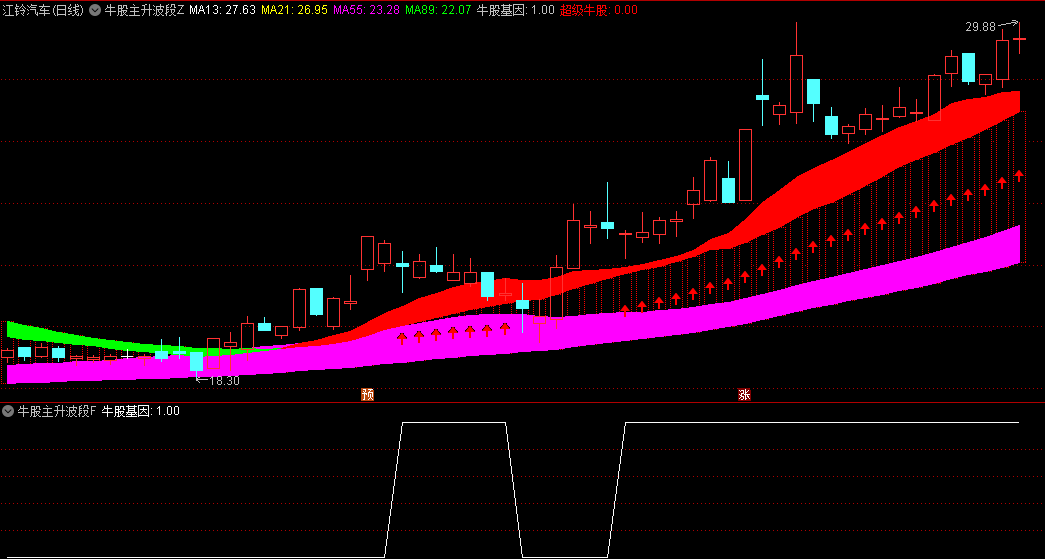Select the 江铃汽车(日线) stock title
Image resolution: width=1045 pixels, height=559 pixels.
coord(43,10)
